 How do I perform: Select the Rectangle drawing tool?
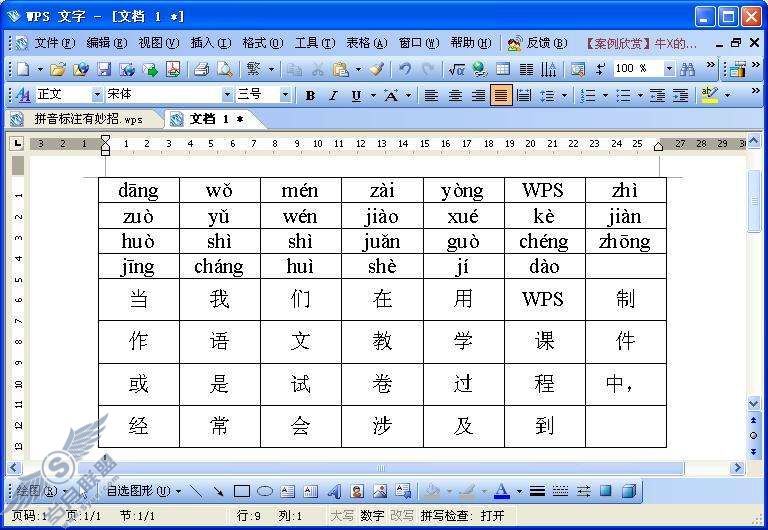click(x=241, y=491)
